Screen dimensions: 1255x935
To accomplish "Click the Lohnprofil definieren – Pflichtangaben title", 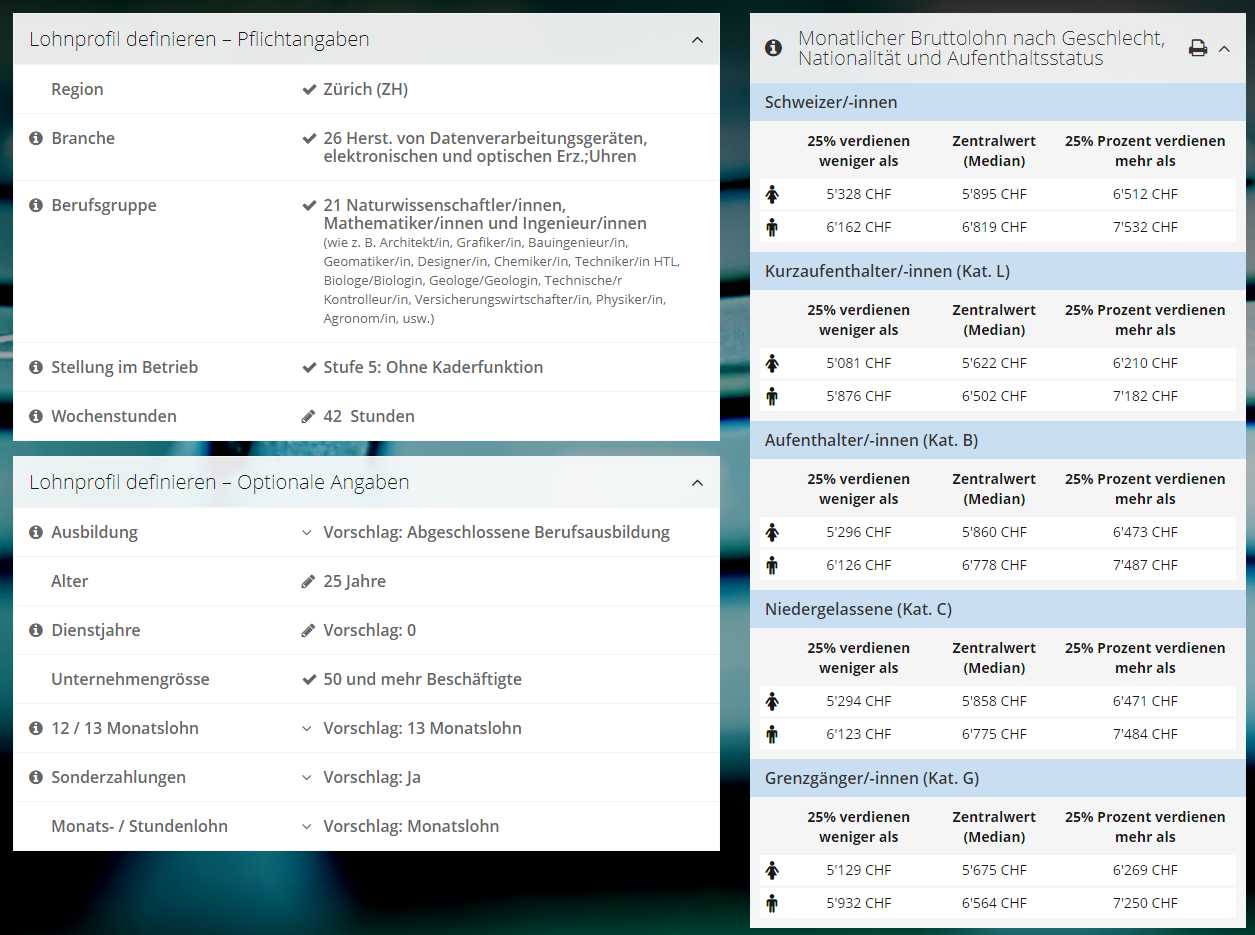I will tap(199, 40).
